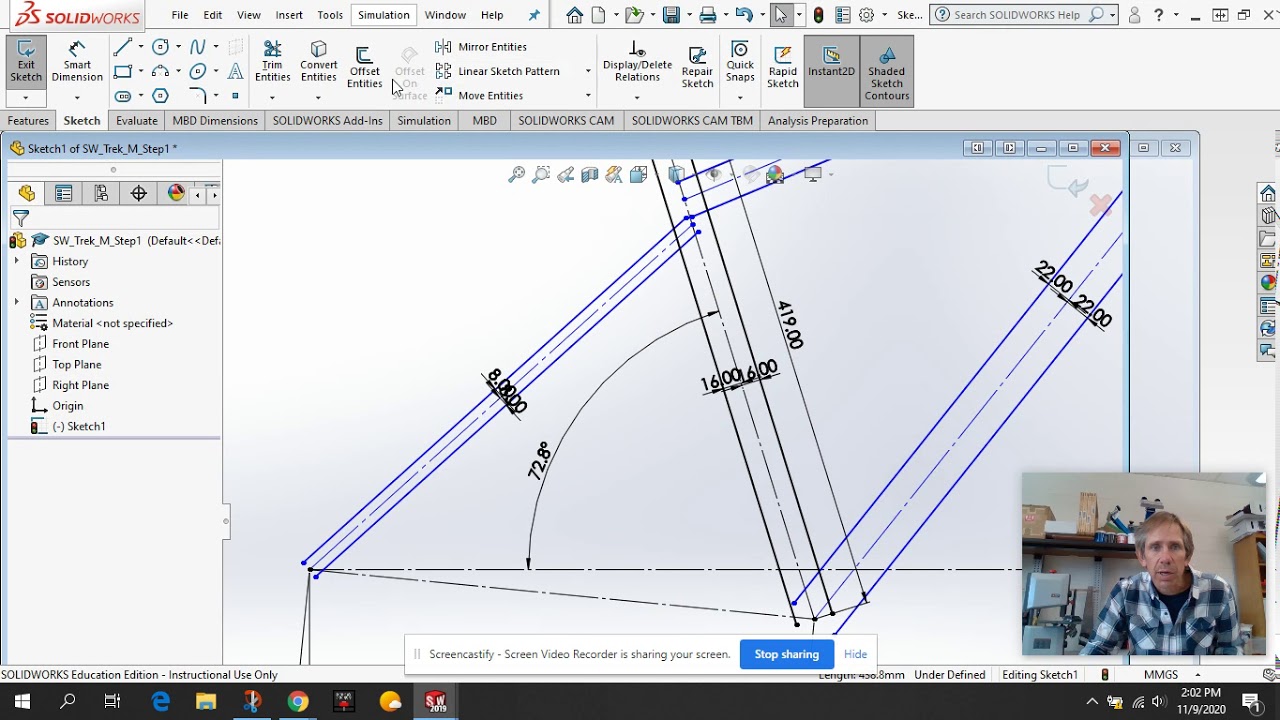1280x720 pixels.
Task: Click the Quick Snaps icon
Action: 740,62
